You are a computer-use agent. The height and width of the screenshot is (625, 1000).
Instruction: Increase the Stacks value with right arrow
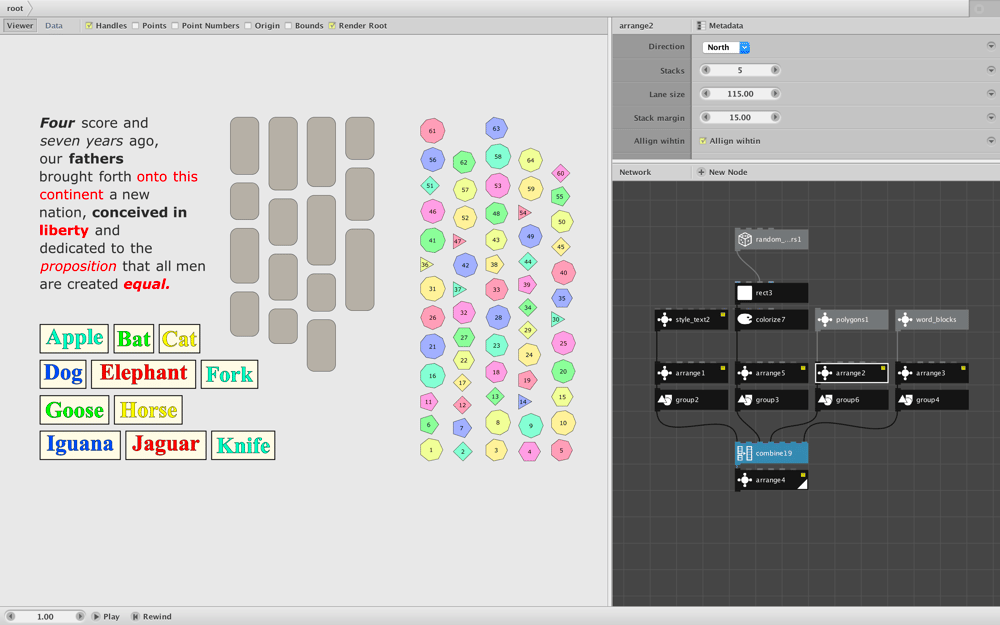pyautogui.click(x=775, y=70)
